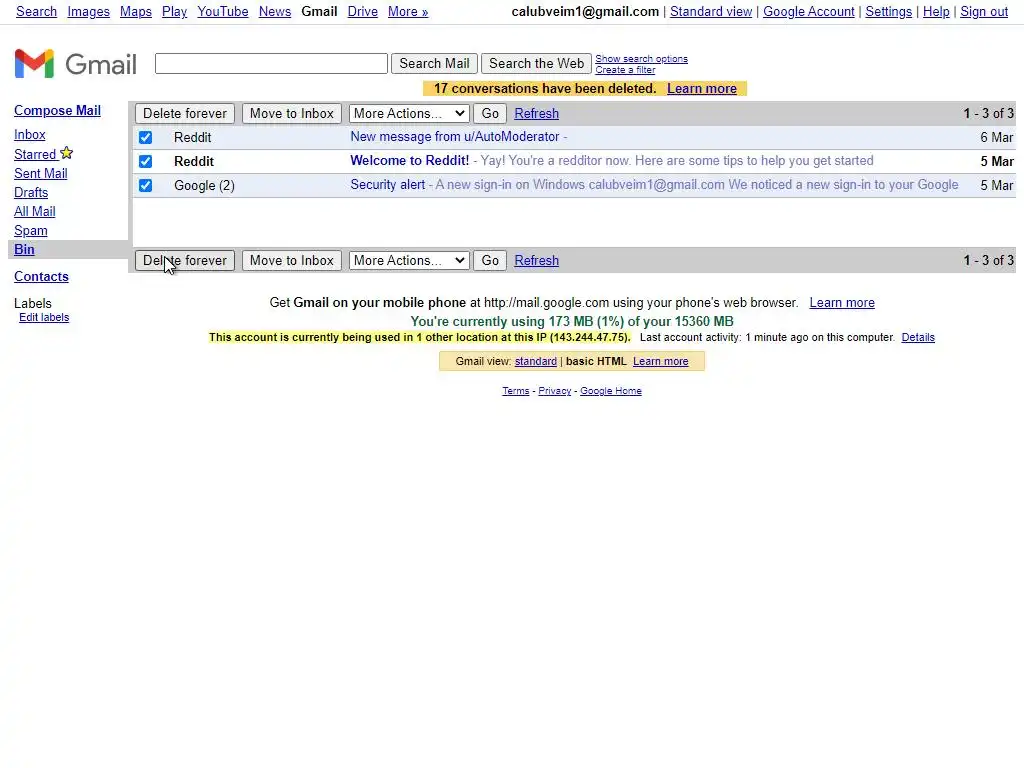The height and width of the screenshot is (768, 1024).
Task: Open Drive in the top bar
Action: tap(362, 12)
